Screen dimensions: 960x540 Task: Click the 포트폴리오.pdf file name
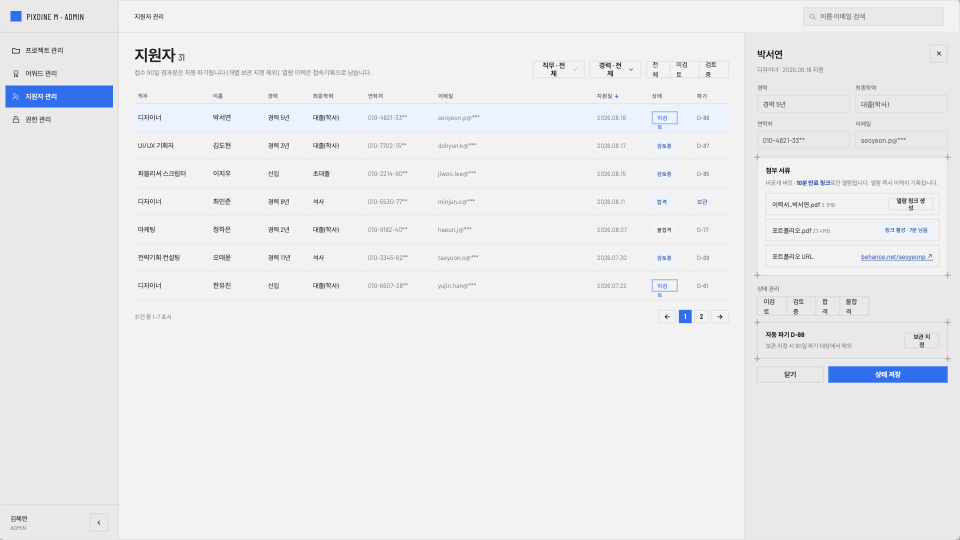[x=792, y=231]
